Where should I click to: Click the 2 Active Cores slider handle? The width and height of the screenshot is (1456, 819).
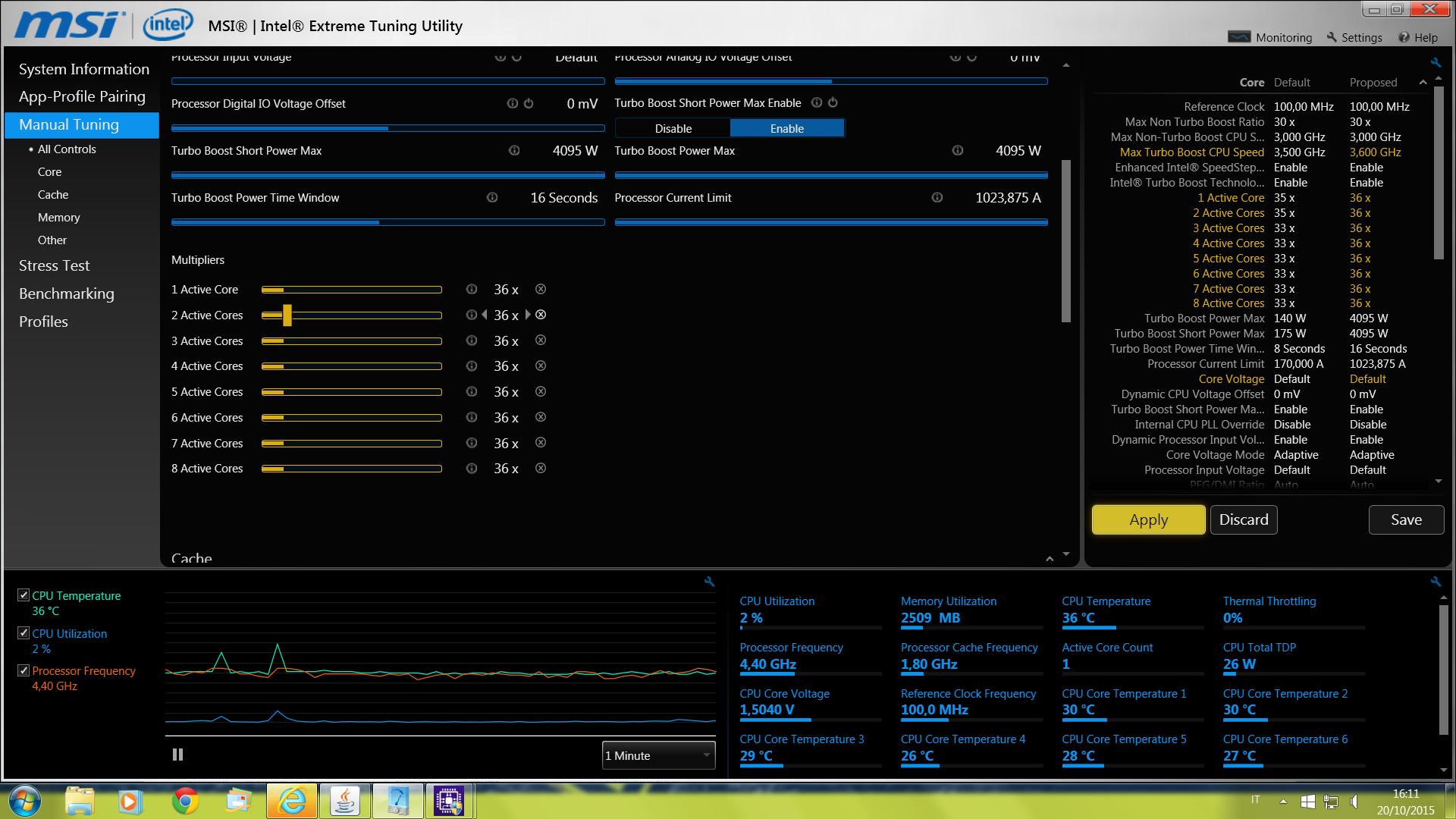coord(287,315)
